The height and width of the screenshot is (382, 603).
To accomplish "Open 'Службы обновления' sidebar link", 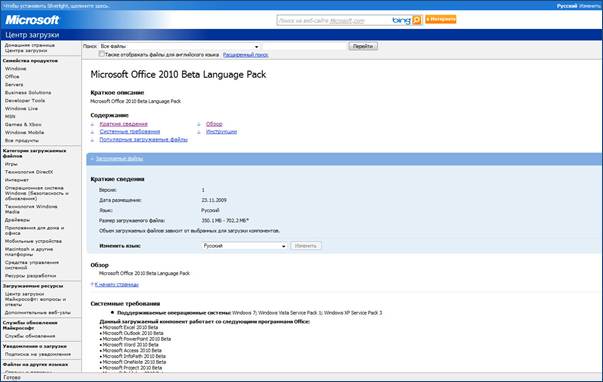I will (x=30, y=336).
